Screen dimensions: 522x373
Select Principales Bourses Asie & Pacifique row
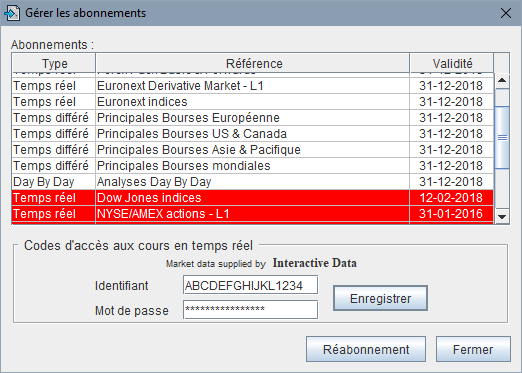pos(253,150)
